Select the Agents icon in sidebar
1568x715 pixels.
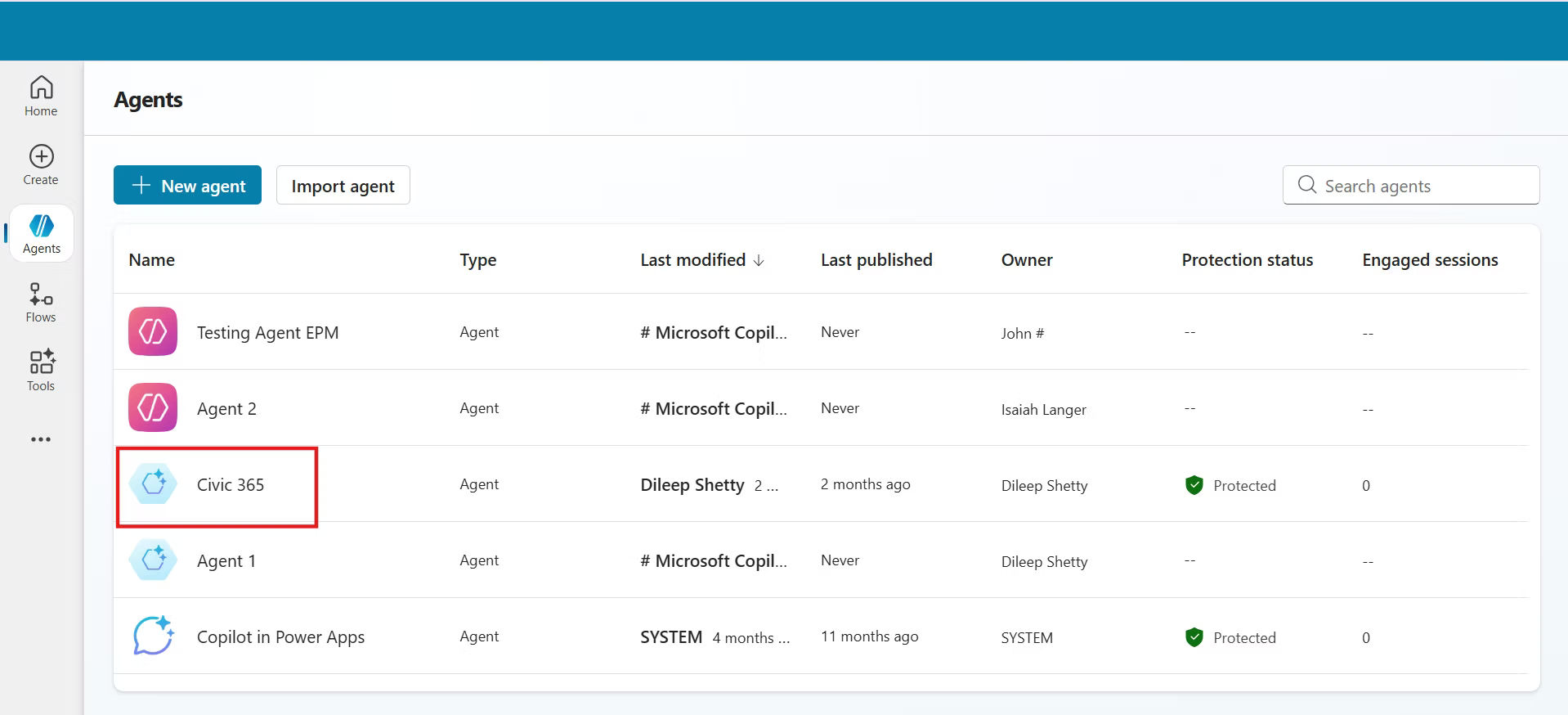coord(41,226)
